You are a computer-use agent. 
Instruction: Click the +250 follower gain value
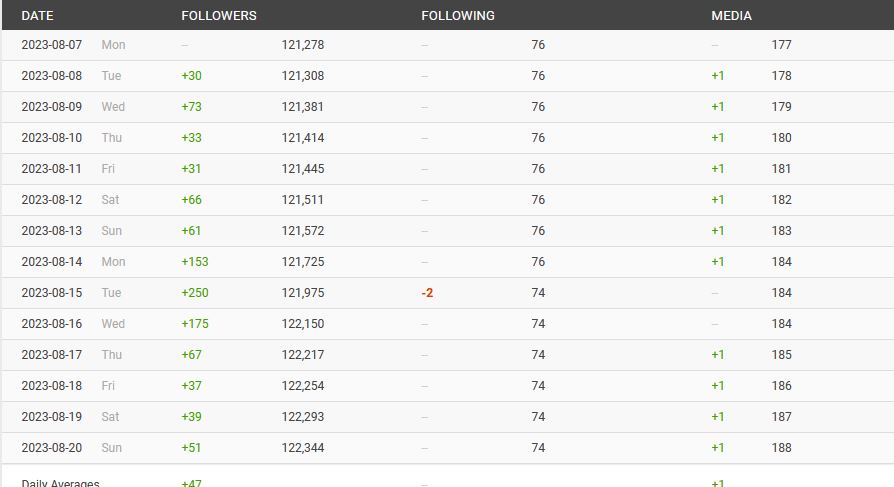195,293
